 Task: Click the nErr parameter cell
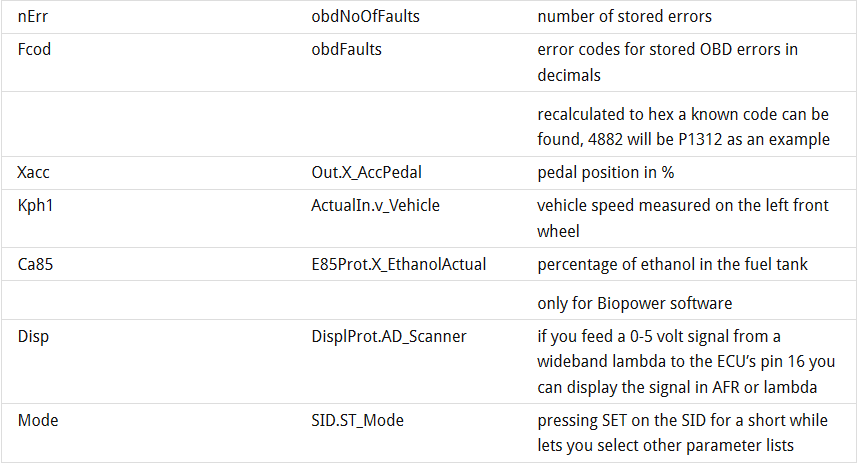34,17
